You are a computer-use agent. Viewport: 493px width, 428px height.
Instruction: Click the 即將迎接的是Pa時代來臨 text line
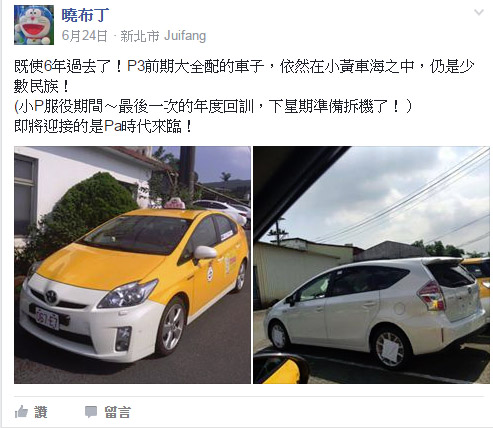tap(103, 126)
